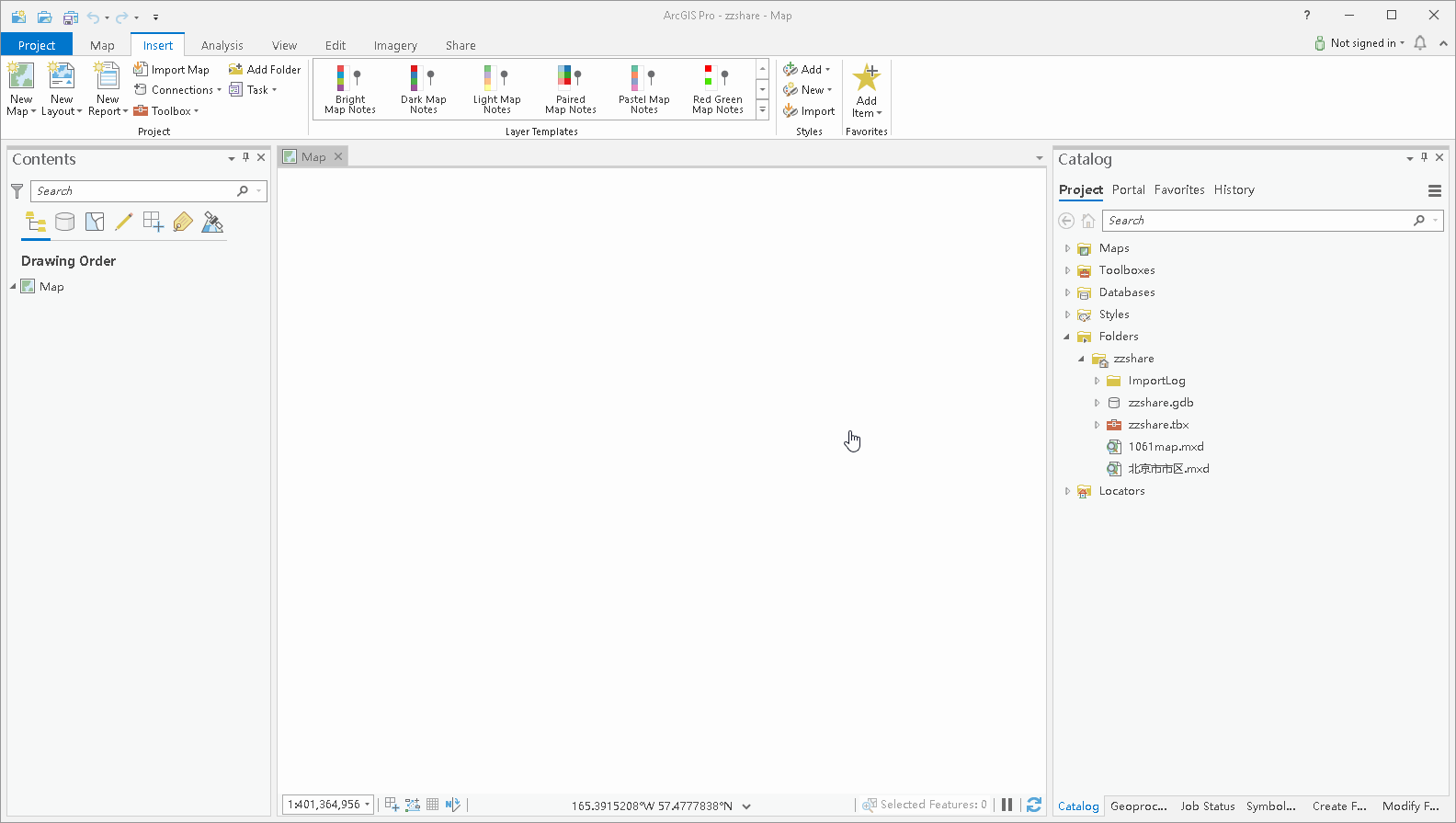This screenshot has width=1456, height=823.
Task: Click Import styles button
Action: pos(809,111)
